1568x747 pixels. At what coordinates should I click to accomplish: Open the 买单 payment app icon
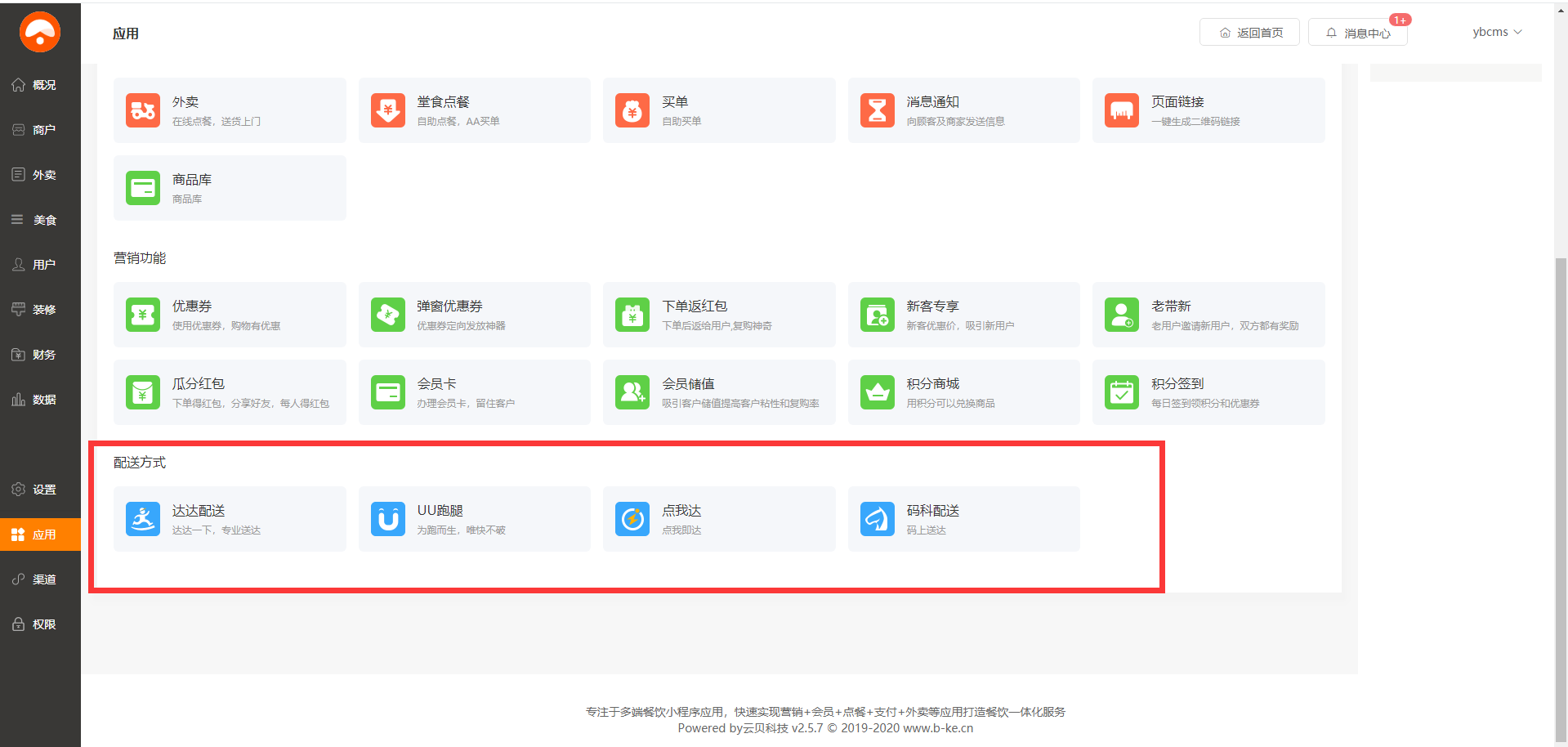coord(632,110)
